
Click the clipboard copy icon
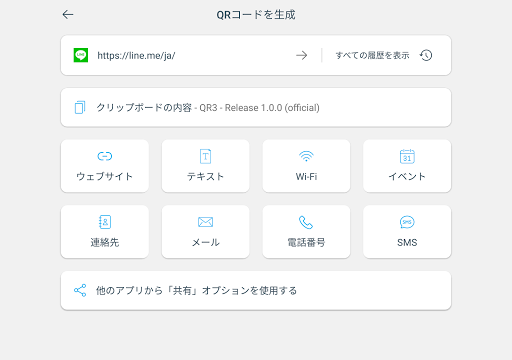click(80, 107)
